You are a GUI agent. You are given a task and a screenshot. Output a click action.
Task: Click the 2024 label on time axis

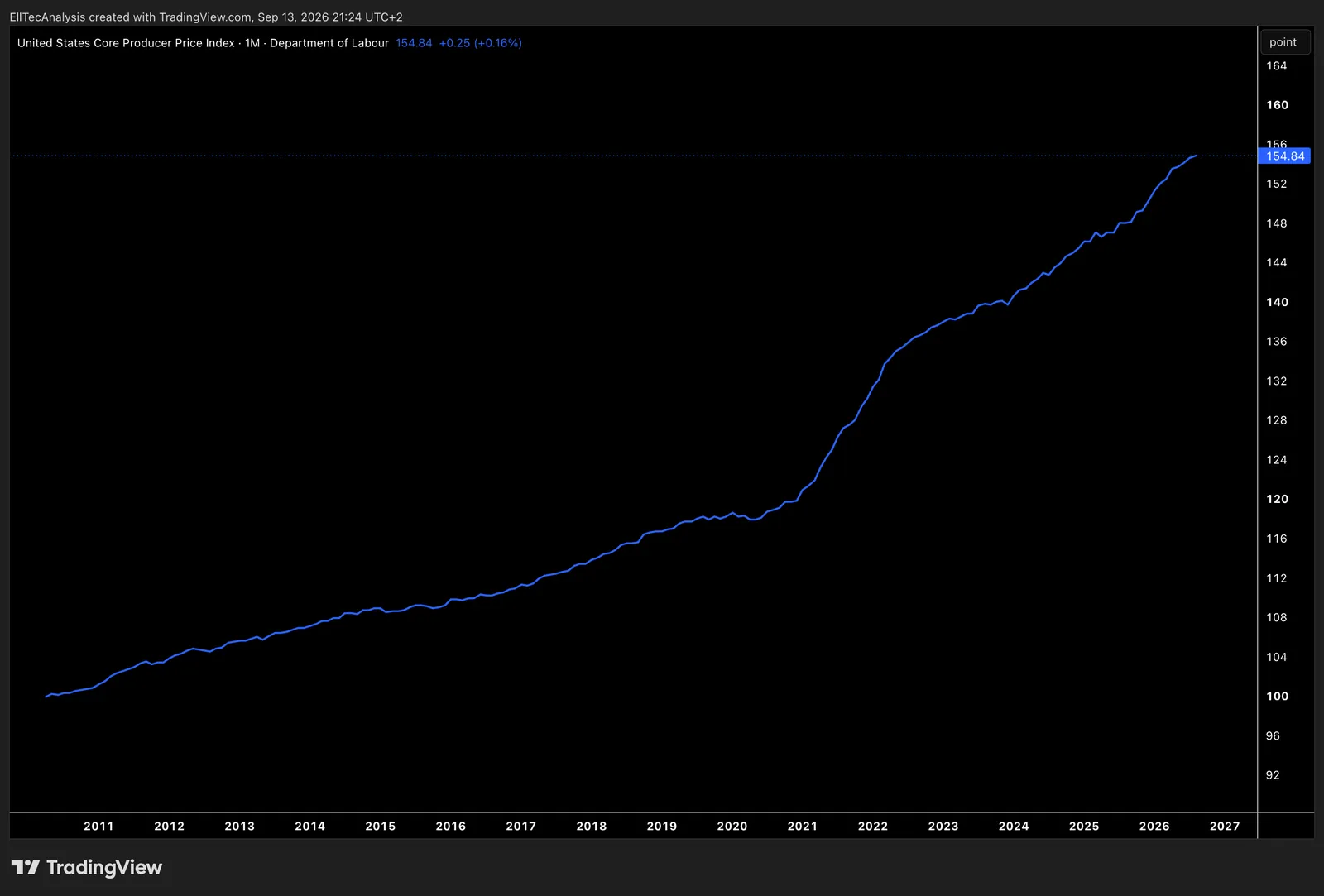click(x=1013, y=826)
